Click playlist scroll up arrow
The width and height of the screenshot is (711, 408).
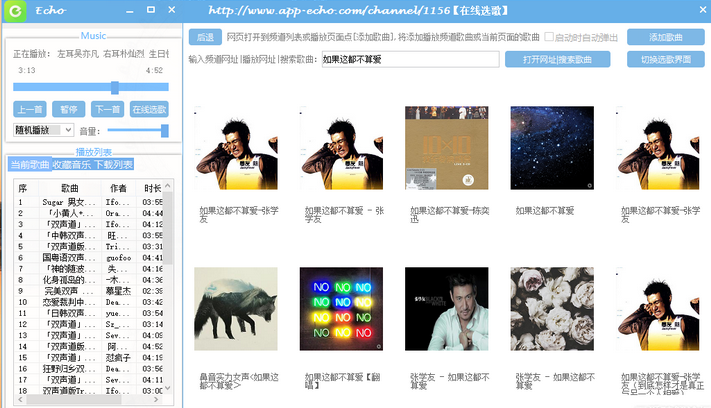click(x=168, y=186)
